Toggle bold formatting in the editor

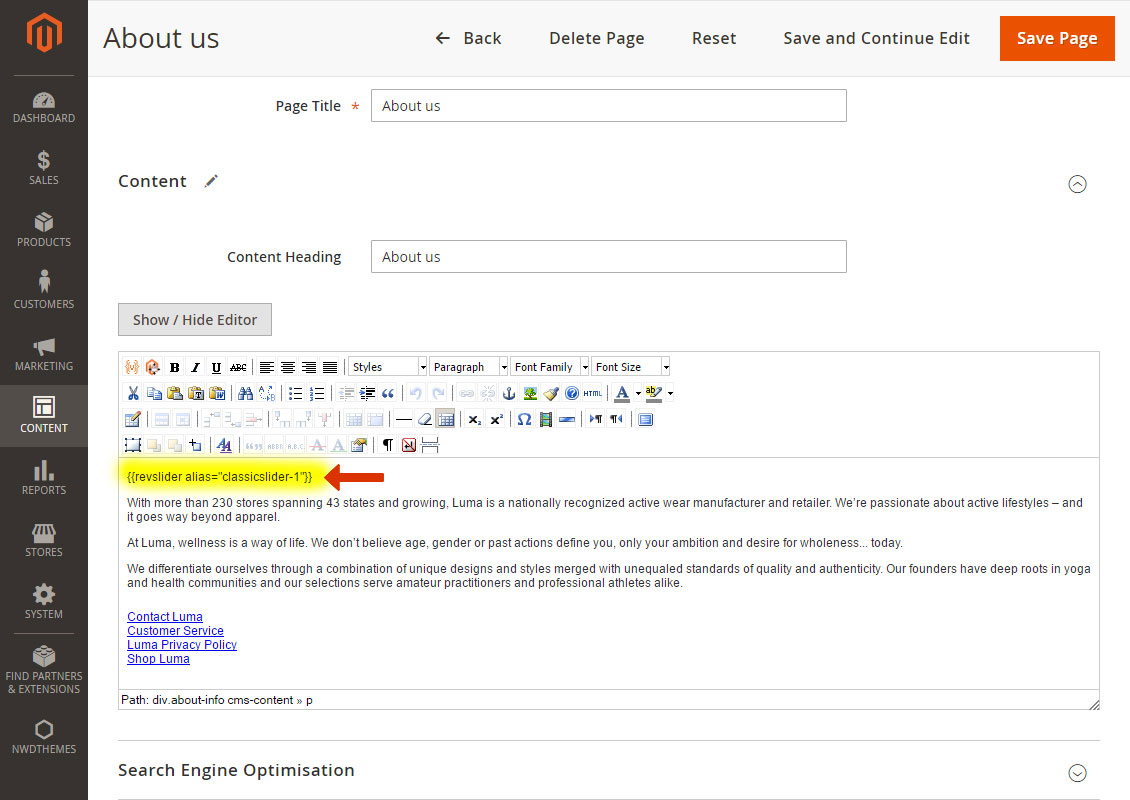tap(174, 368)
